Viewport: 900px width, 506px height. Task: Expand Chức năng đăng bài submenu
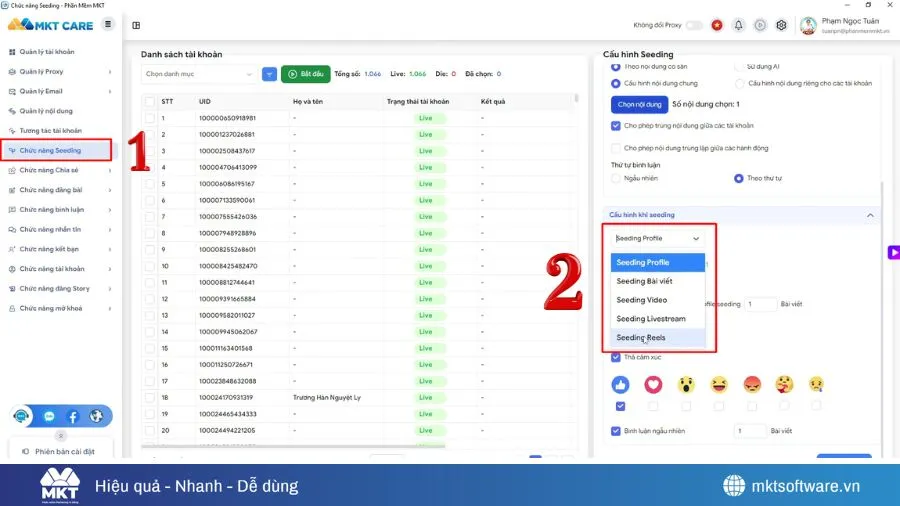(x=110, y=190)
